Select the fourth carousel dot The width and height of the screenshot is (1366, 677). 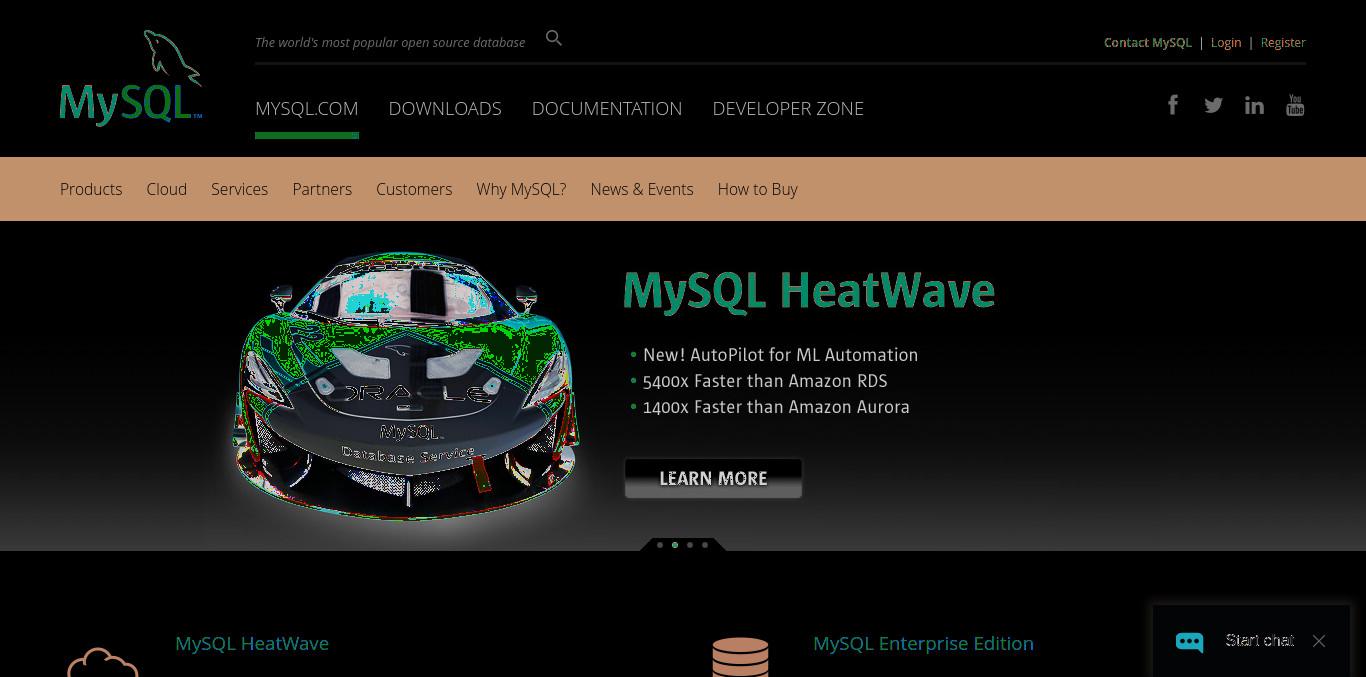(705, 545)
